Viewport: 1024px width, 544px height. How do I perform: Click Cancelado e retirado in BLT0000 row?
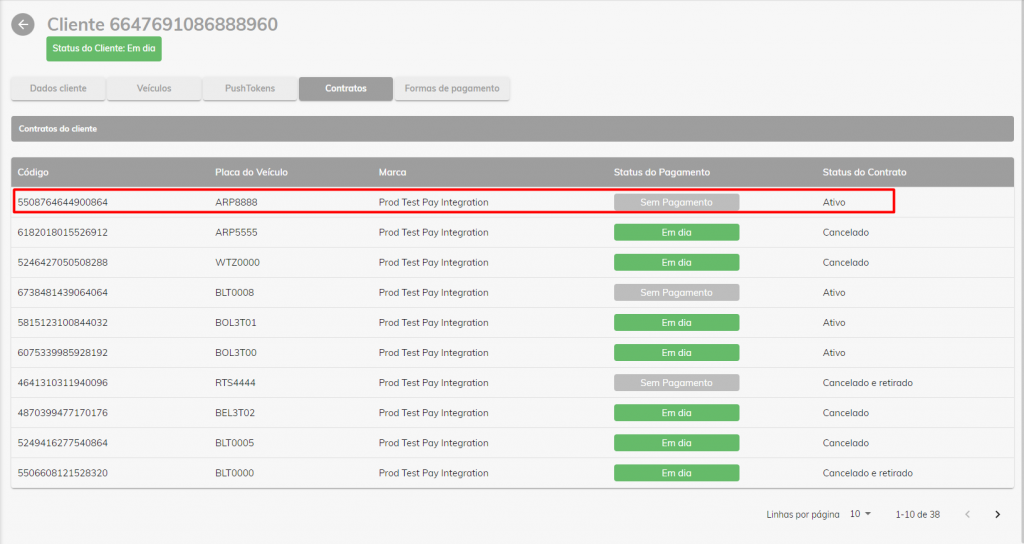coord(867,473)
